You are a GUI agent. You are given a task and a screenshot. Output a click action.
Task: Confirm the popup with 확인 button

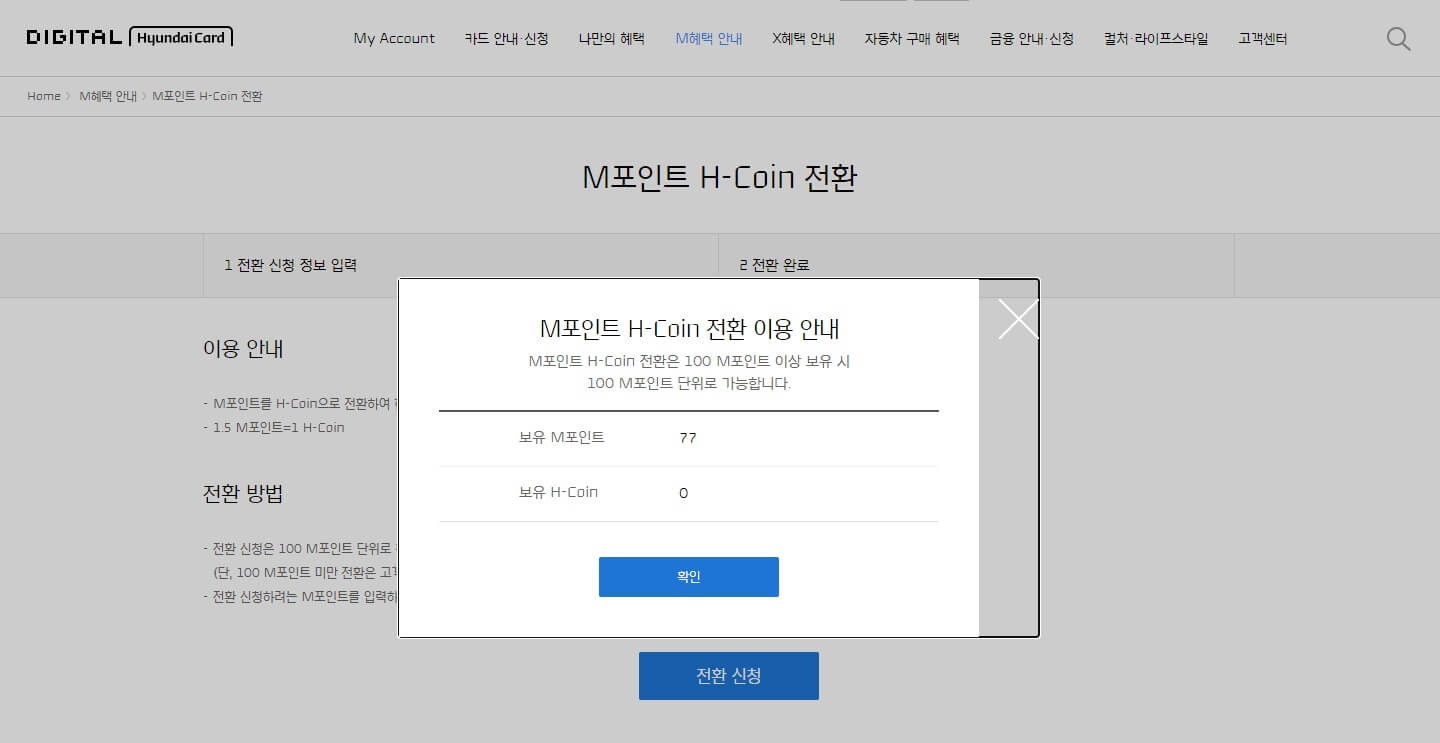pos(689,577)
